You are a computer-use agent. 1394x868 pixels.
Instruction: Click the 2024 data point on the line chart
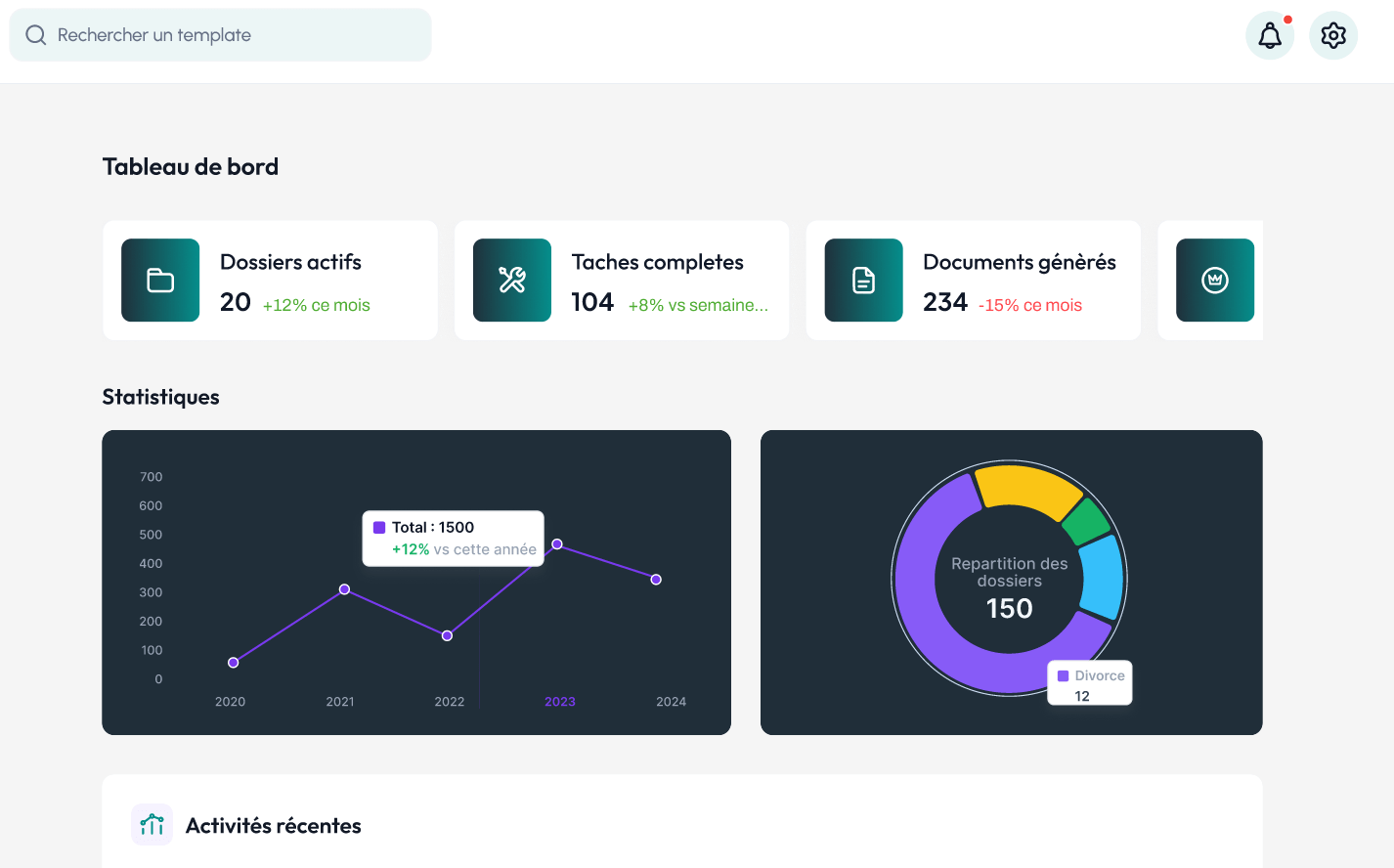coord(656,579)
